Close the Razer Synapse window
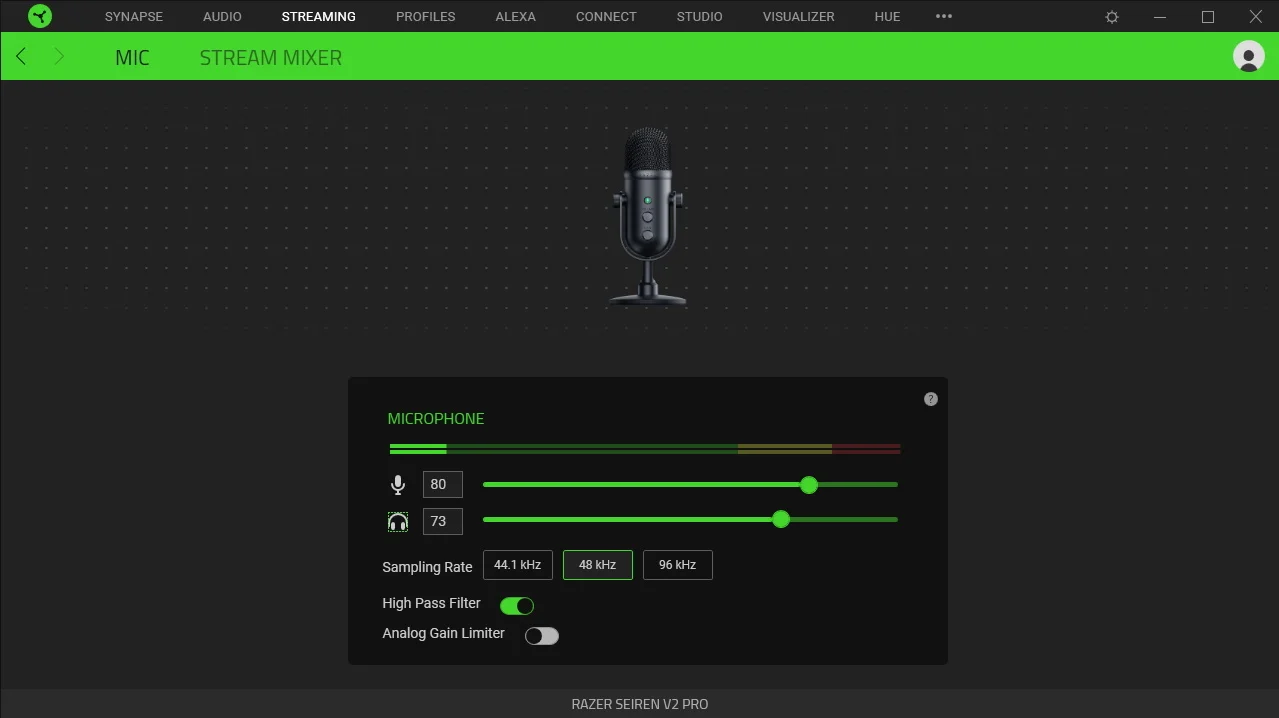This screenshot has height=718, width=1279. click(1256, 17)
